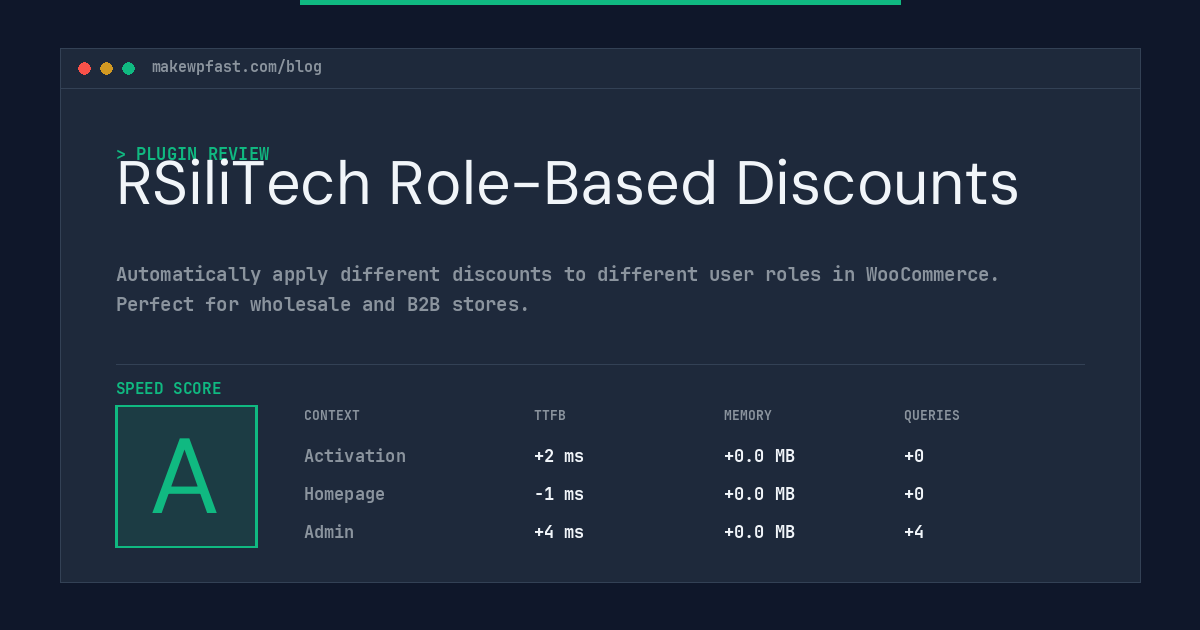Click the Homepage row label
Image resolution: width=1200 pixels, height=630 pixels.
(344, 494)
